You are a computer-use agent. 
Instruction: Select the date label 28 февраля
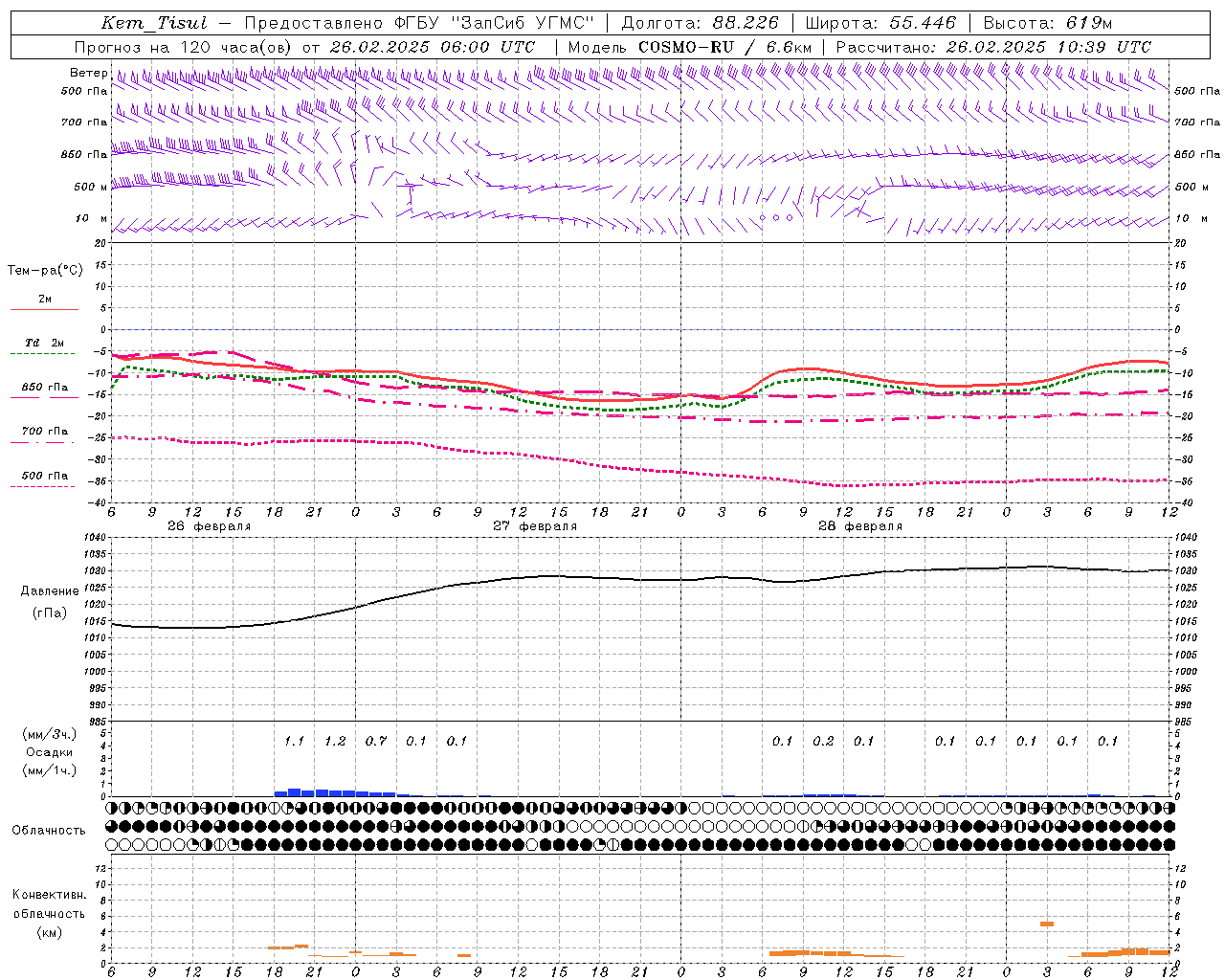coord(860,526)
